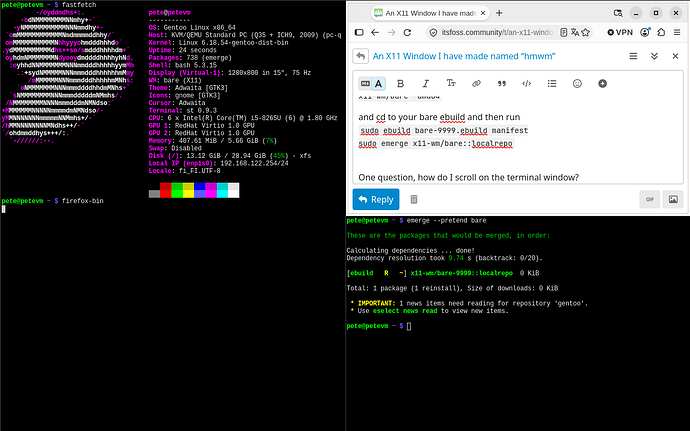
Task: Click the "emerge --pretend bare" command text
Action: 447,220
